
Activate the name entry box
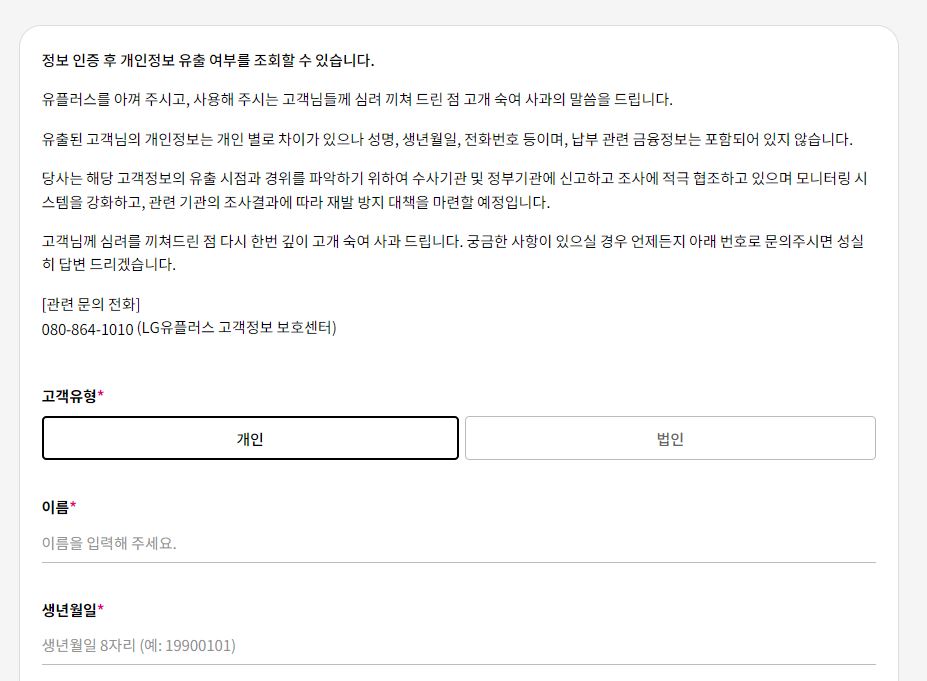[458, 544]
